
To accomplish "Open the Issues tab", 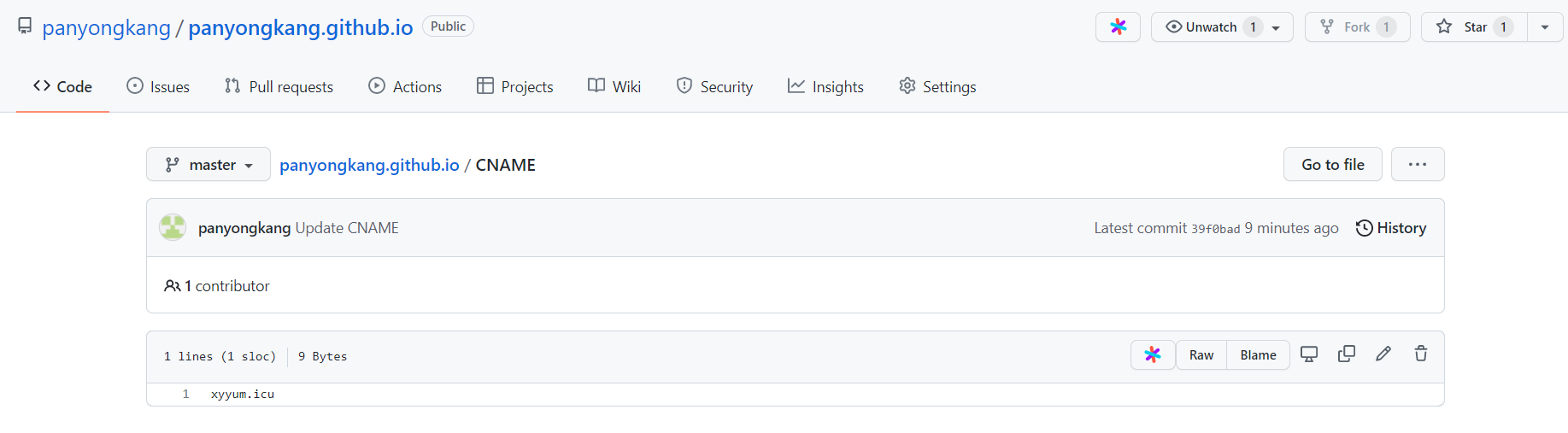I will tap(158, 87).
